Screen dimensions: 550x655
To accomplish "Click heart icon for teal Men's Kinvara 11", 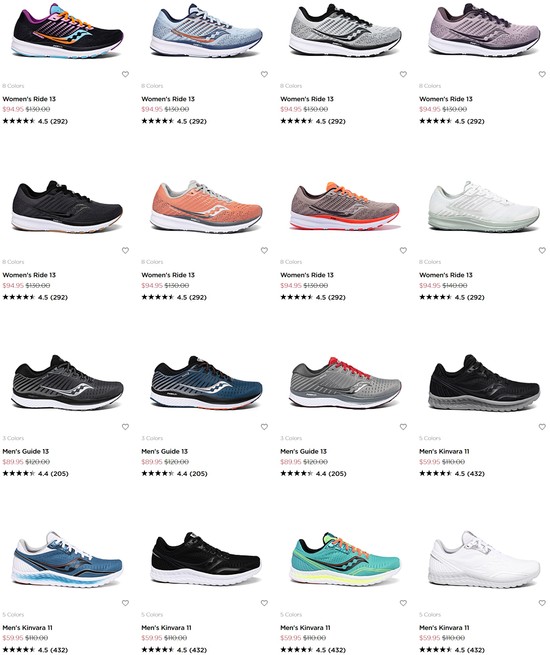I will pyautogui.click(x=403, y=603).
